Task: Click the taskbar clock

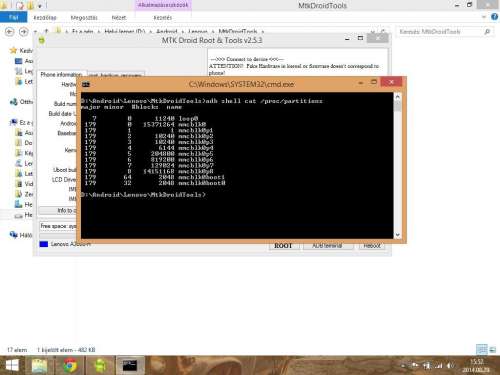Action: (476, 366)
